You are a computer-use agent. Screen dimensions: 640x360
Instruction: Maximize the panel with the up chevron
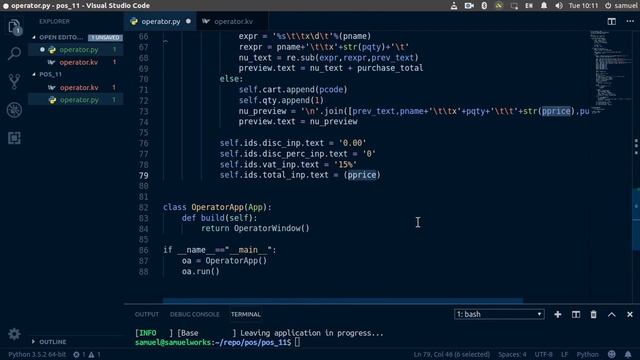(x=611, y=314)
